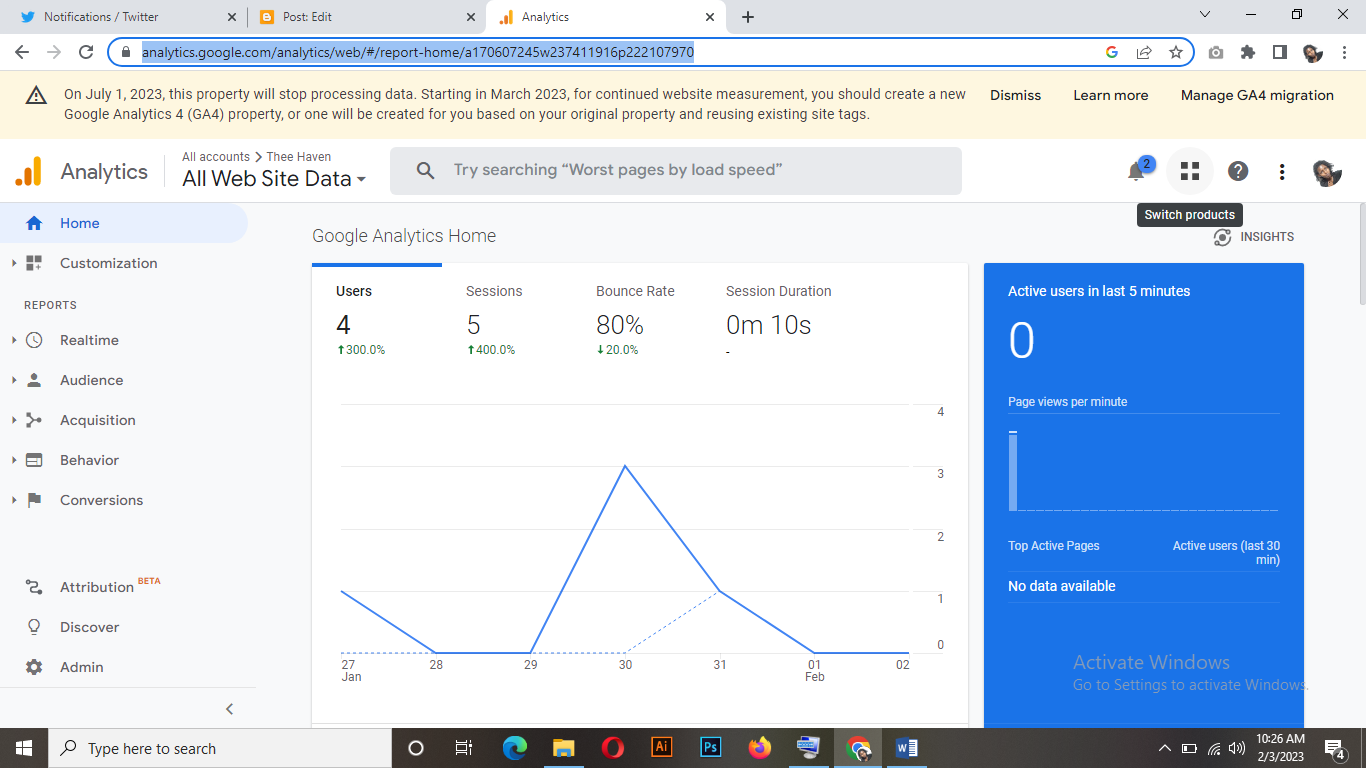Screen dimensions: 1366x768
Task: Open Microsoft Edge from taskbar
Action: (x=515, y=748)
